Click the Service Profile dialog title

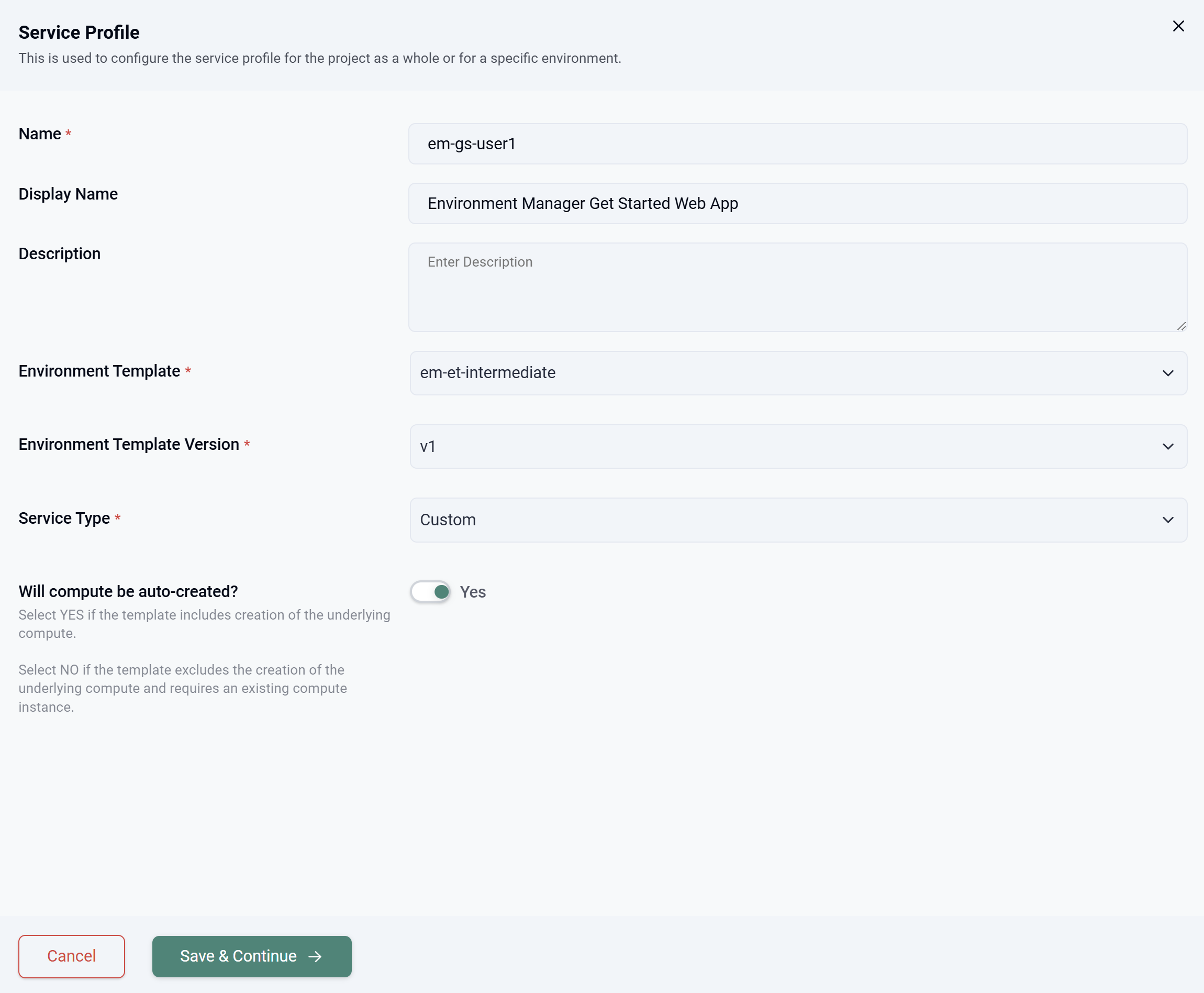tap(79, 32)
